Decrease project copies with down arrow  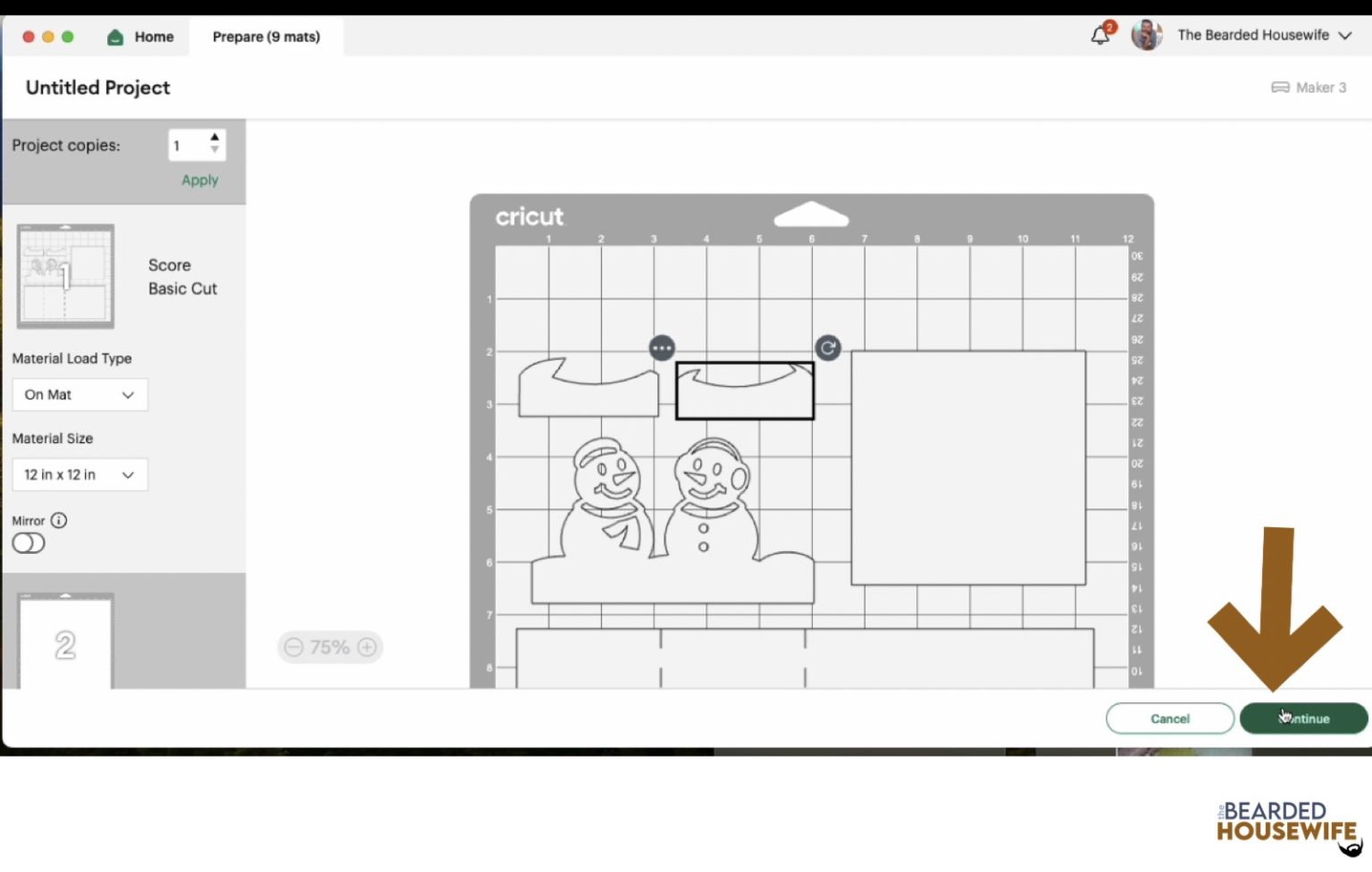pyautogui.click(x=214, y=150)
